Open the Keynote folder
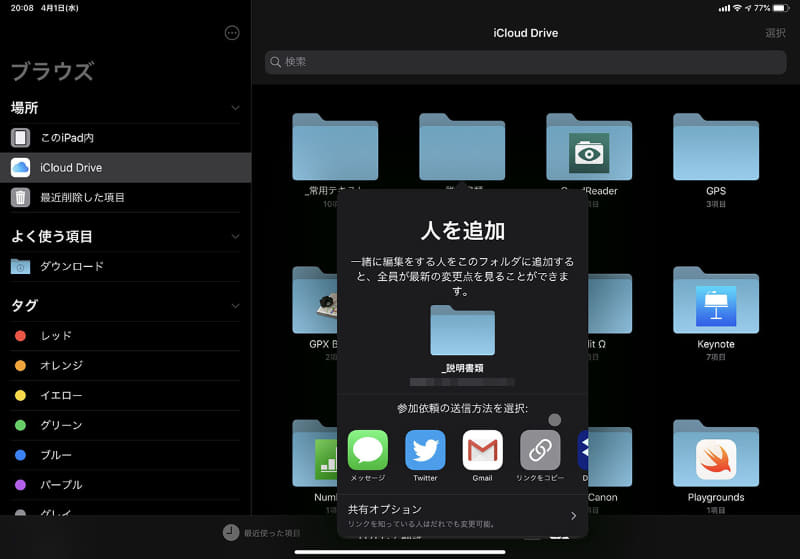 tap(716, 300)
